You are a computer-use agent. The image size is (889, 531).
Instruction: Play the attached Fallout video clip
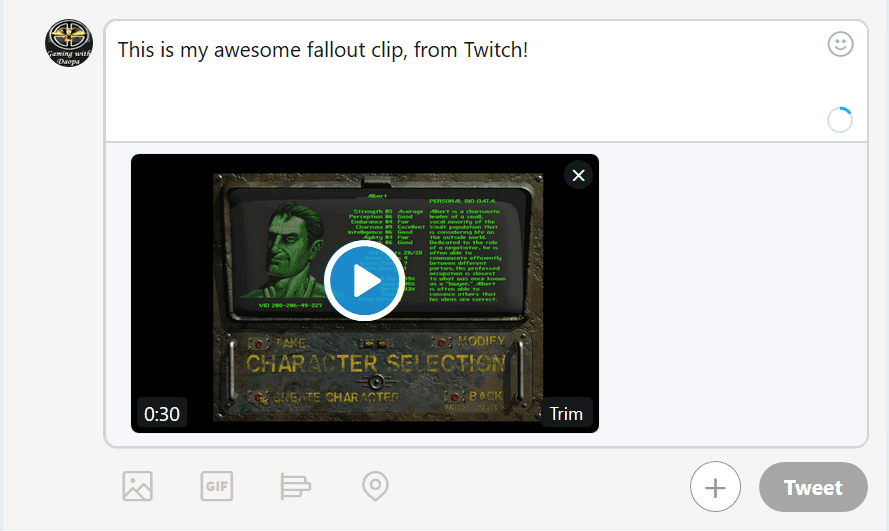364,281
